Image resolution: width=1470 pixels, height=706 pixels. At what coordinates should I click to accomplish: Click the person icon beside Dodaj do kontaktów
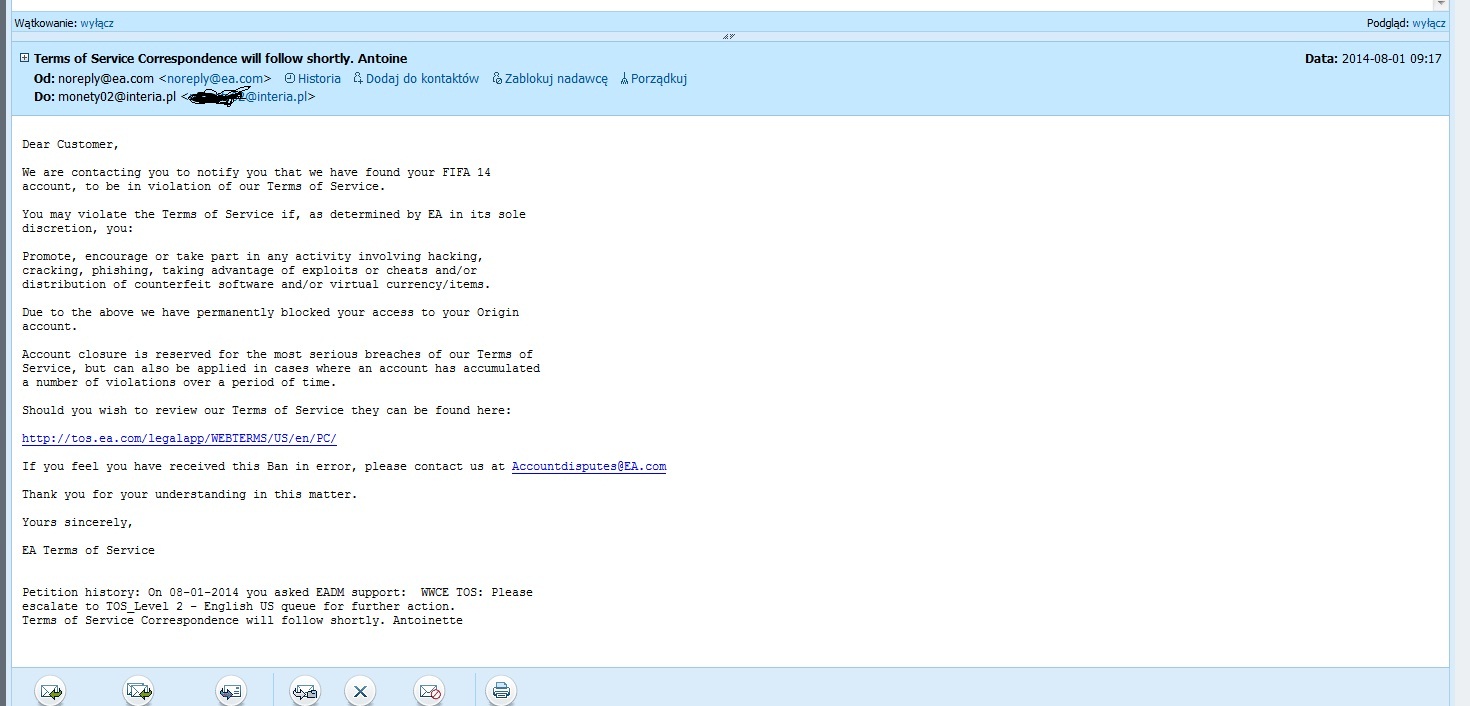pos(358,79)
